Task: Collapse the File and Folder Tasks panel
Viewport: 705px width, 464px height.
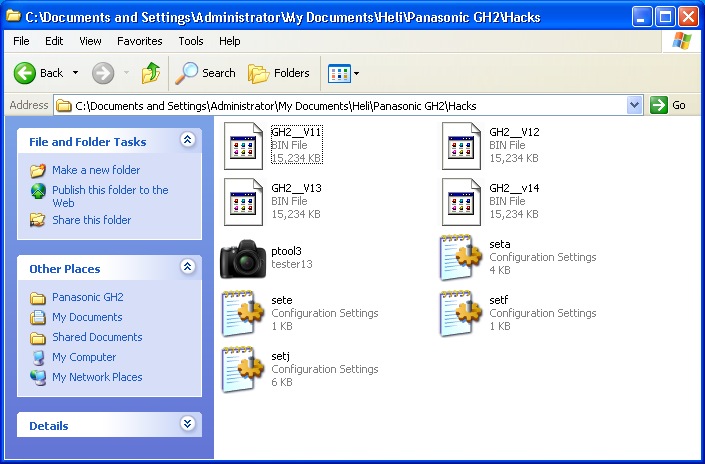Action: (187, 142)
